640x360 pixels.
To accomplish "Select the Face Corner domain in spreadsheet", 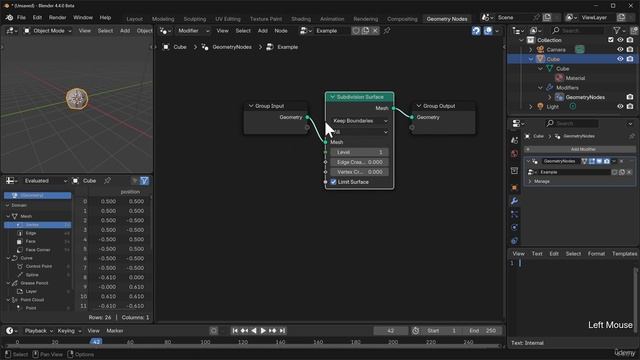I will click(x=38, y=250).
